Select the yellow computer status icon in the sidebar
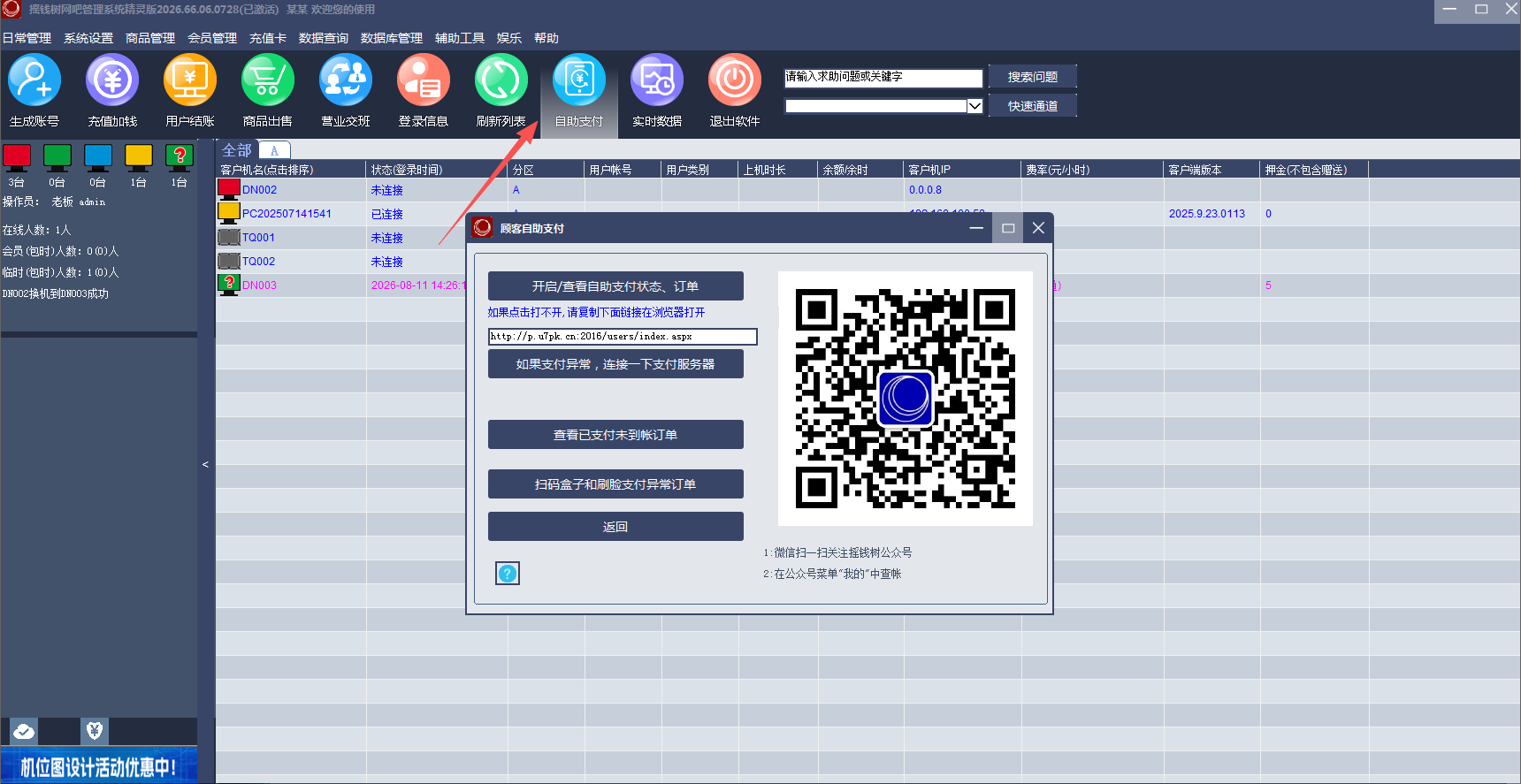The height and width of the screenshot is (784, 1521). pos(139,158)
